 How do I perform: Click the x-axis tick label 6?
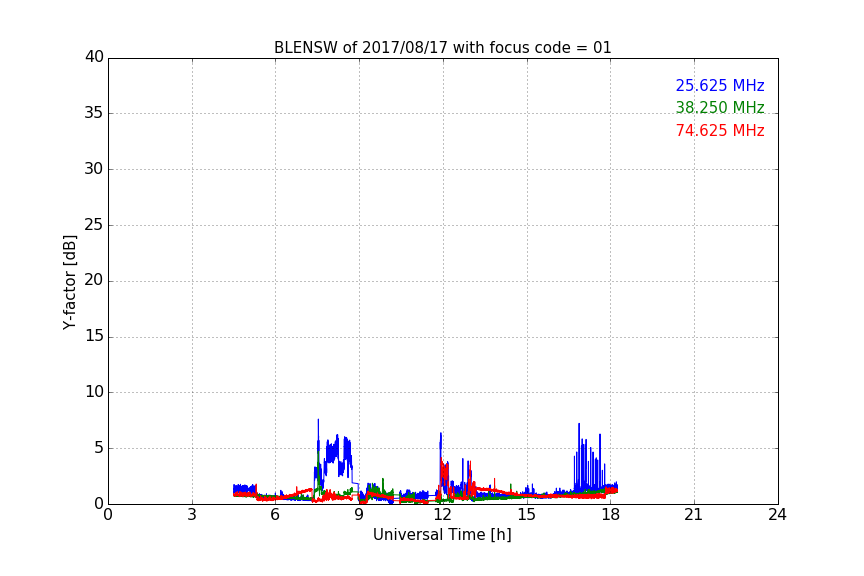click(275, 515)
